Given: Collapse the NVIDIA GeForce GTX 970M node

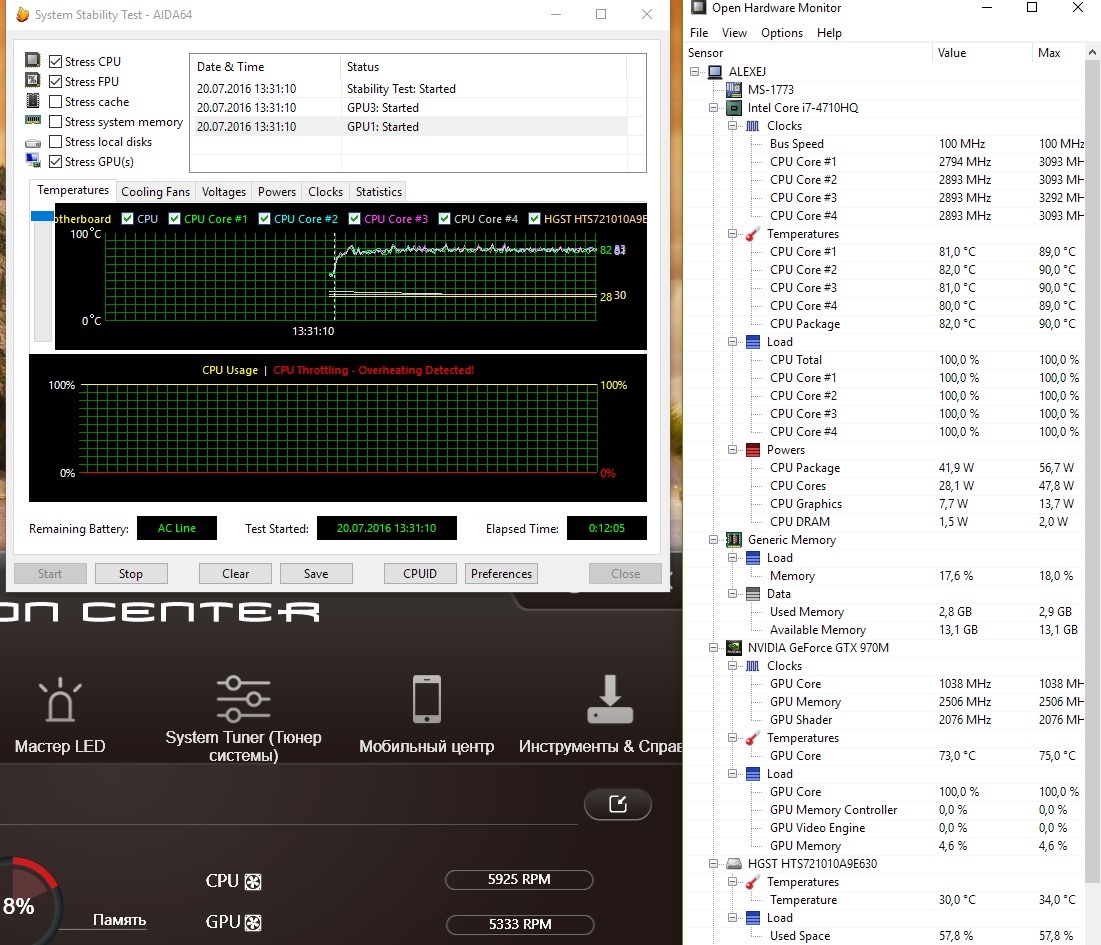Looking at the screenshot, I should (x=713, y=647).
